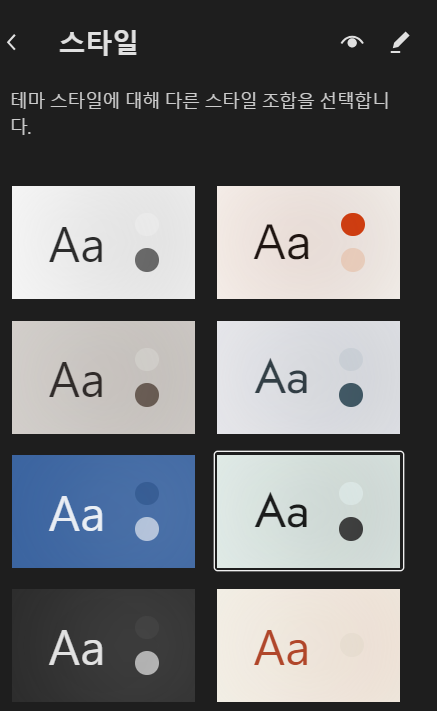Click the gray dot in the white style

147,260
